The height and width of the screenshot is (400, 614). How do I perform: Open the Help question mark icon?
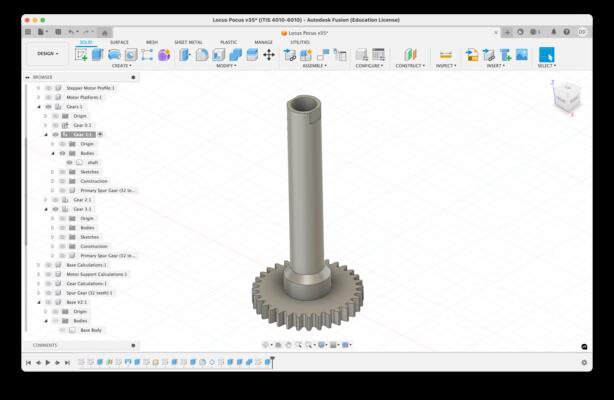click(x=567, y=32)
